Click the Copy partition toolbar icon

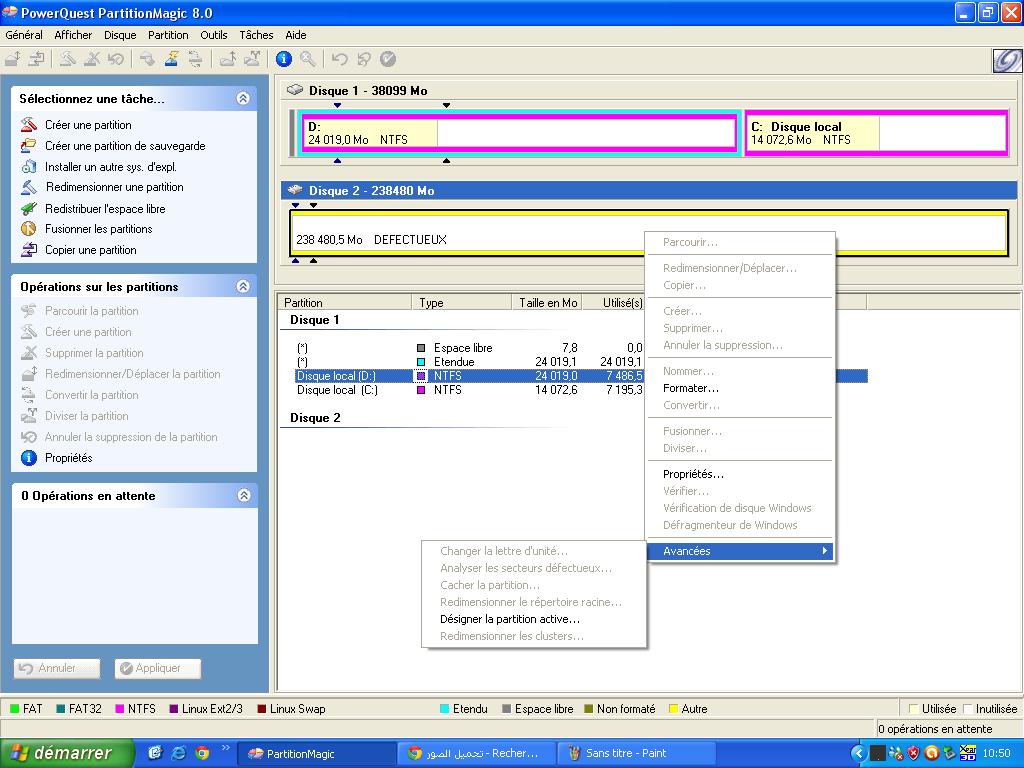37,59
